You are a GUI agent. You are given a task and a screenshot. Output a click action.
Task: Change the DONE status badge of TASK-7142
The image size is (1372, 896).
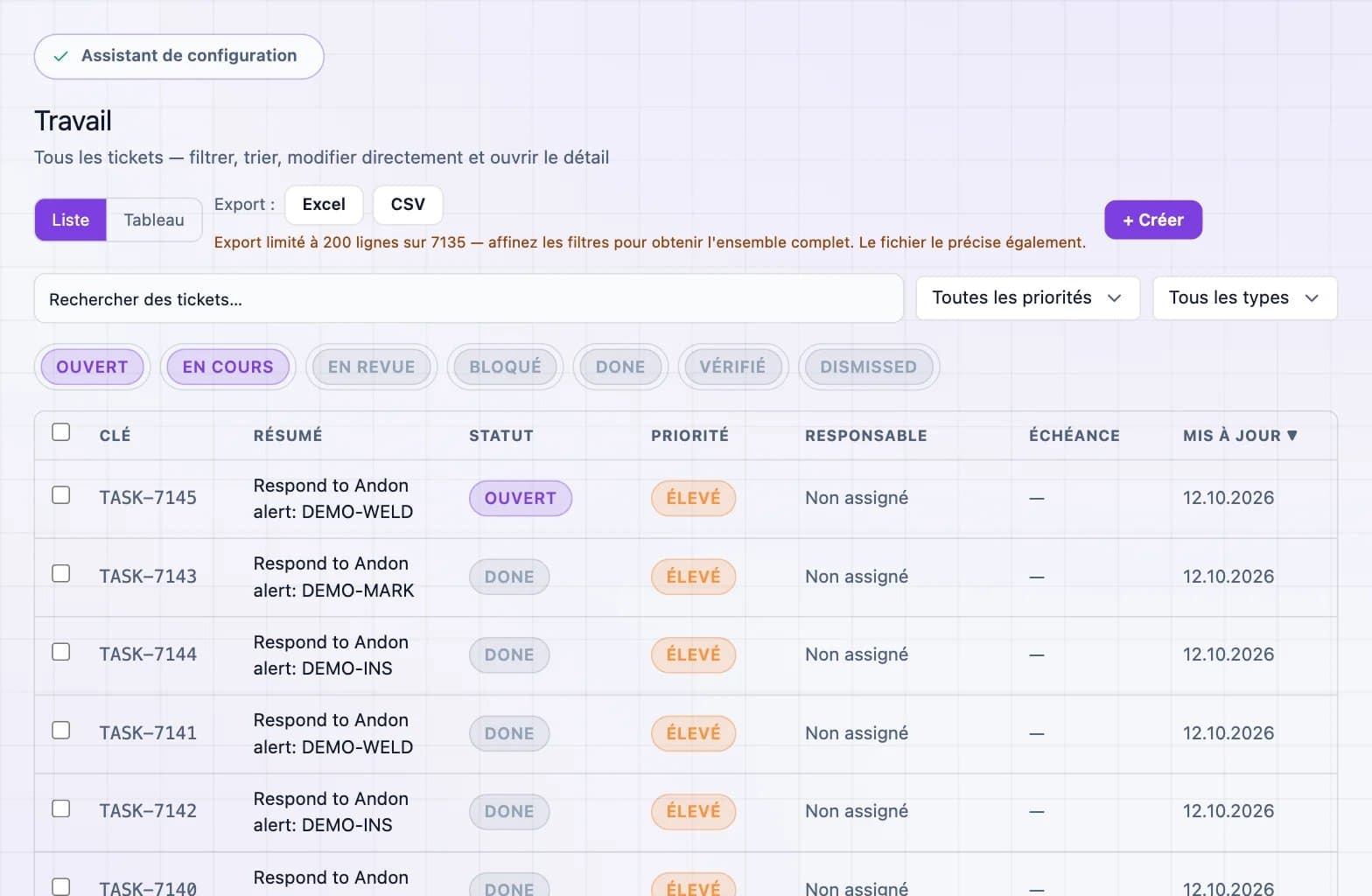coord(509,811)
